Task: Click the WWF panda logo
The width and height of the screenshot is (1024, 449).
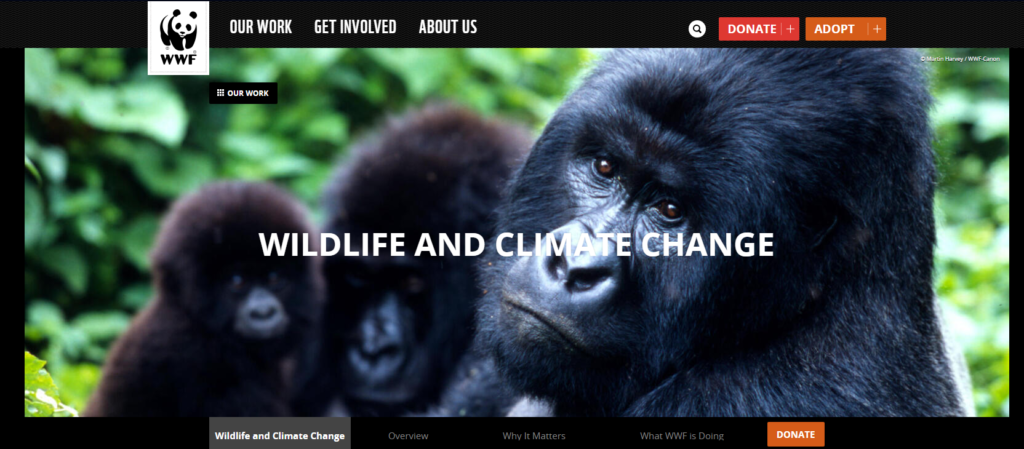Action: [178, 38]
